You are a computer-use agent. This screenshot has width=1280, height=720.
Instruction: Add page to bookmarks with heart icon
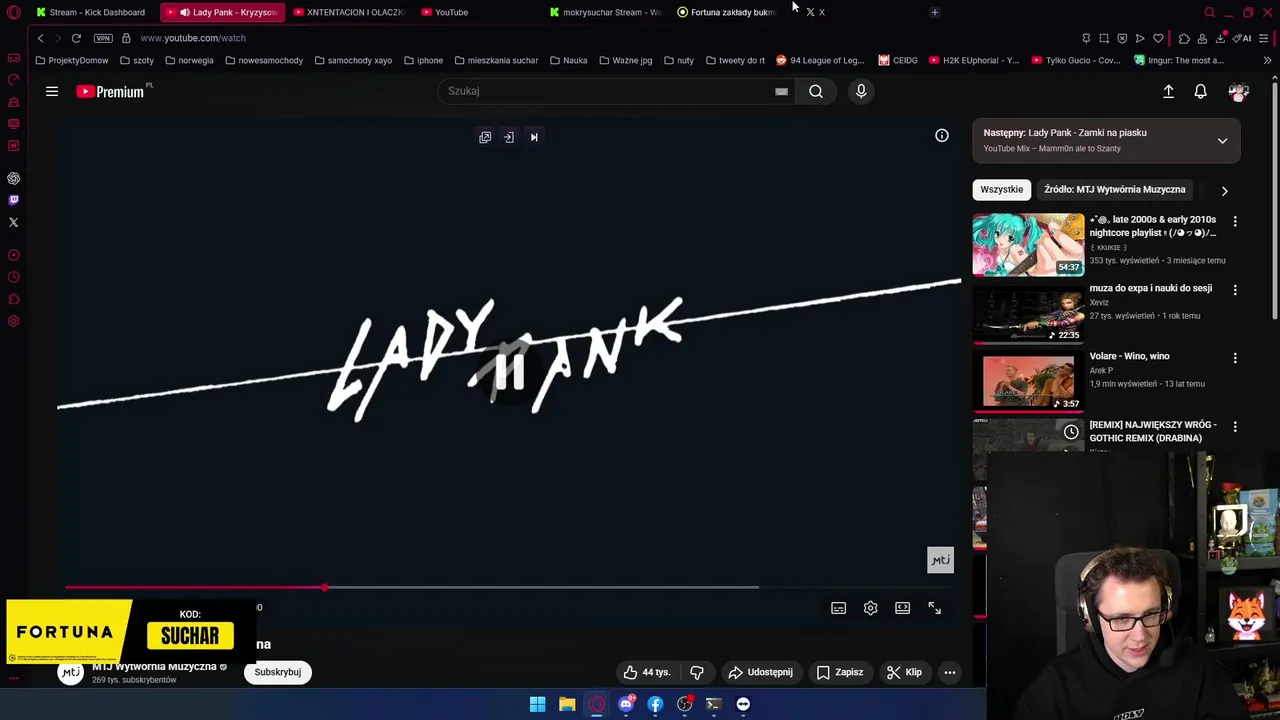(1158, 38)
